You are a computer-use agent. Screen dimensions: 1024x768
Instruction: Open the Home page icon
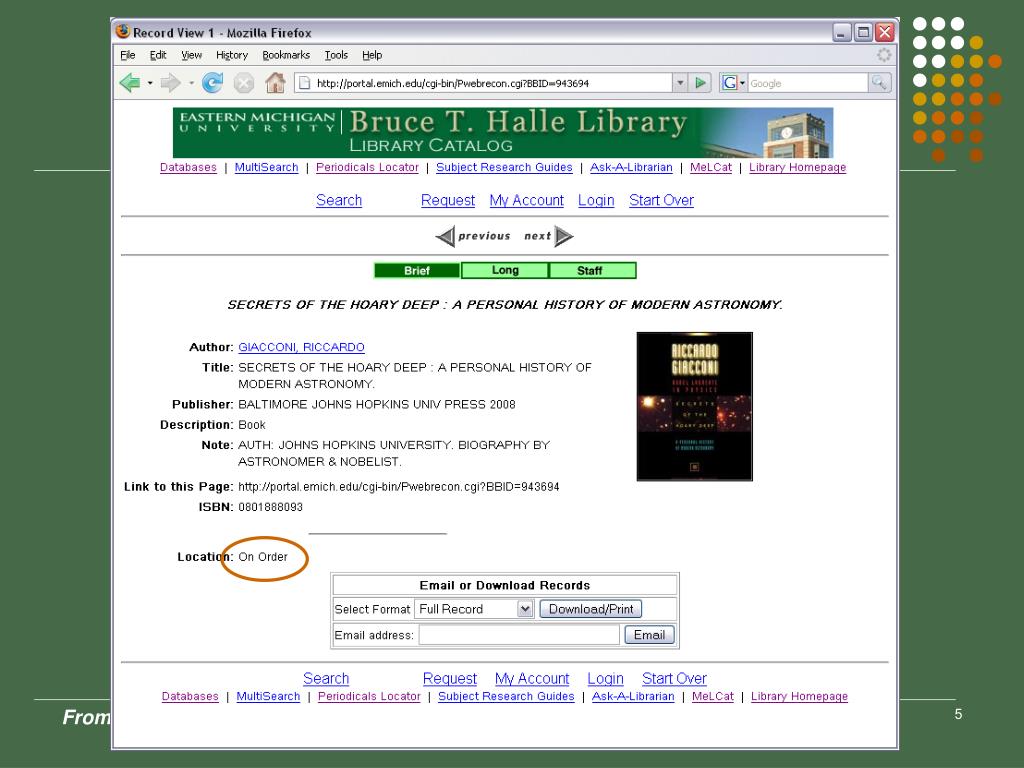[275, 82]
